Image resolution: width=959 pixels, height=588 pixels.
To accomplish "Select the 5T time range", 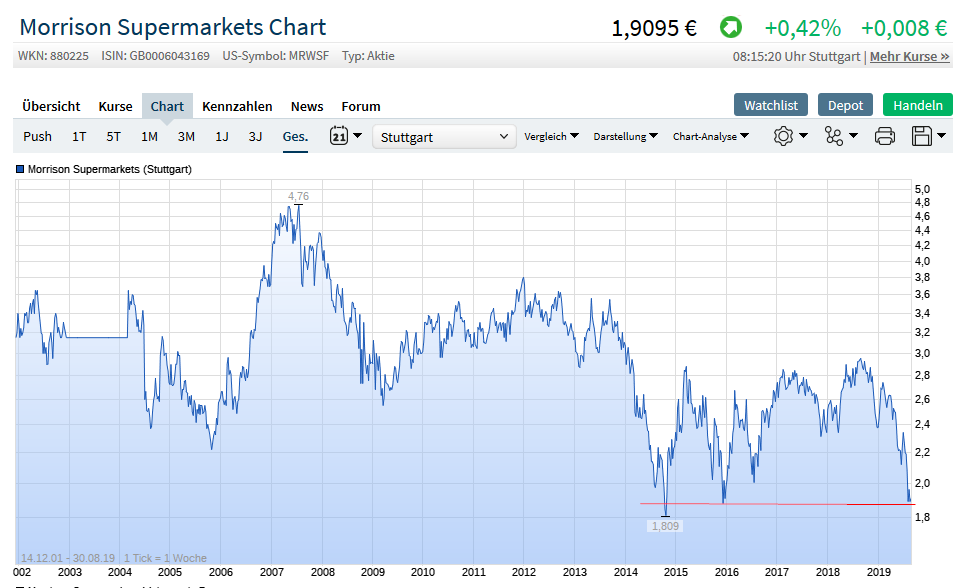I will pyautogui.click(x=114, y=136).
